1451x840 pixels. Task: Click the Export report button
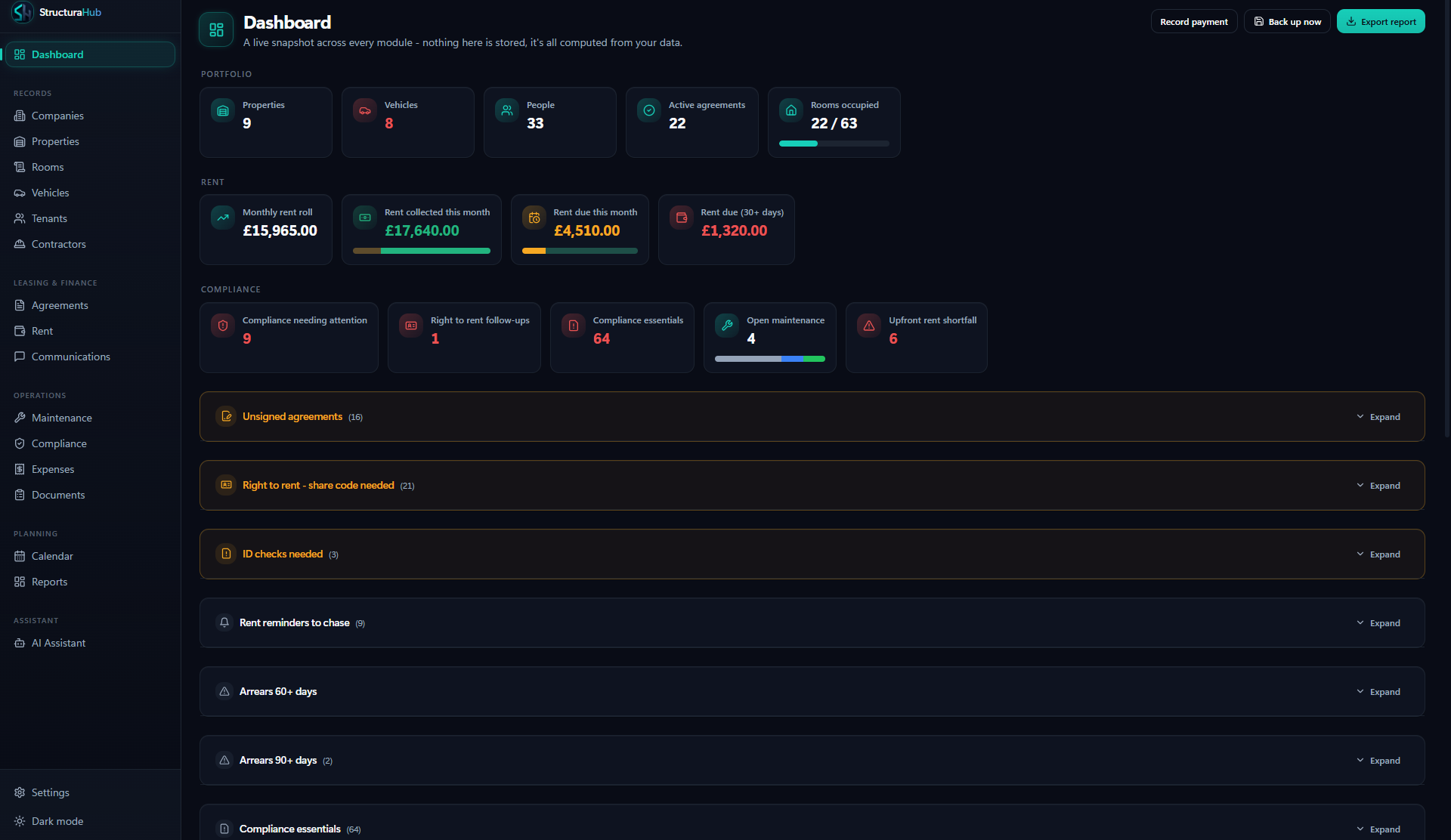pos(1381,21)
